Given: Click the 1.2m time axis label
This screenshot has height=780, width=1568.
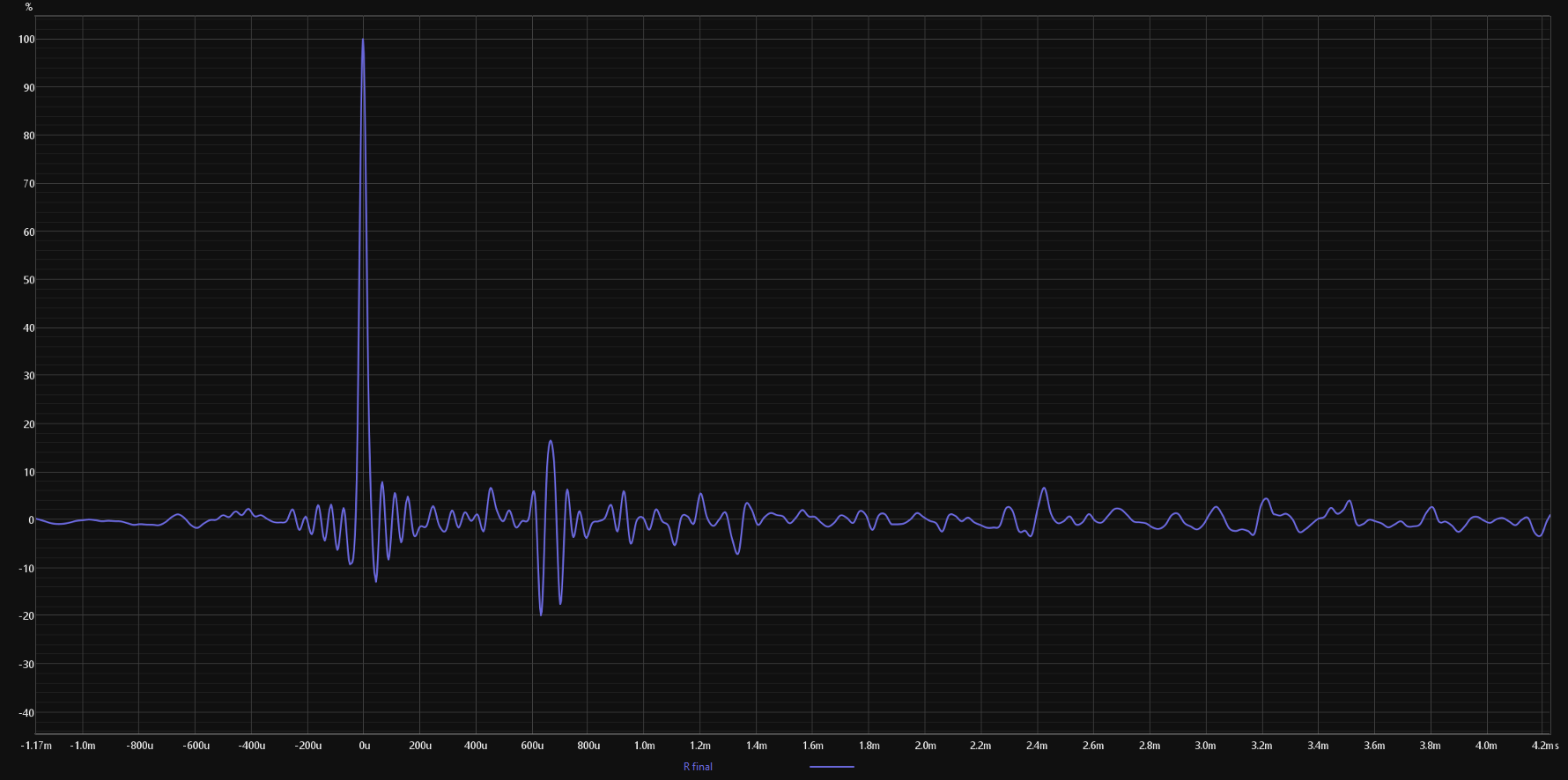Looking at the screenshot, I should tap(700, 746).
